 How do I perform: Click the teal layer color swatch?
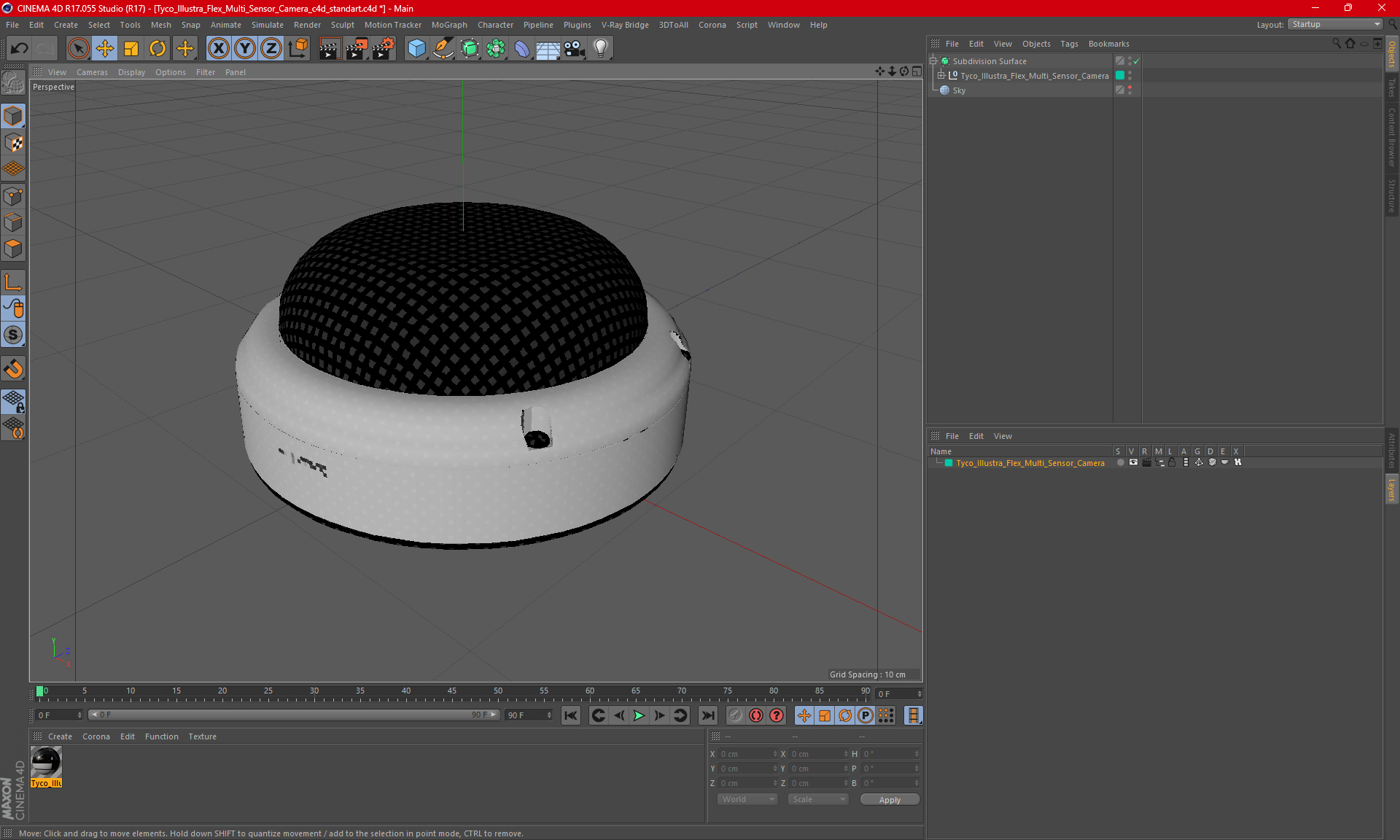pos(949,463)
